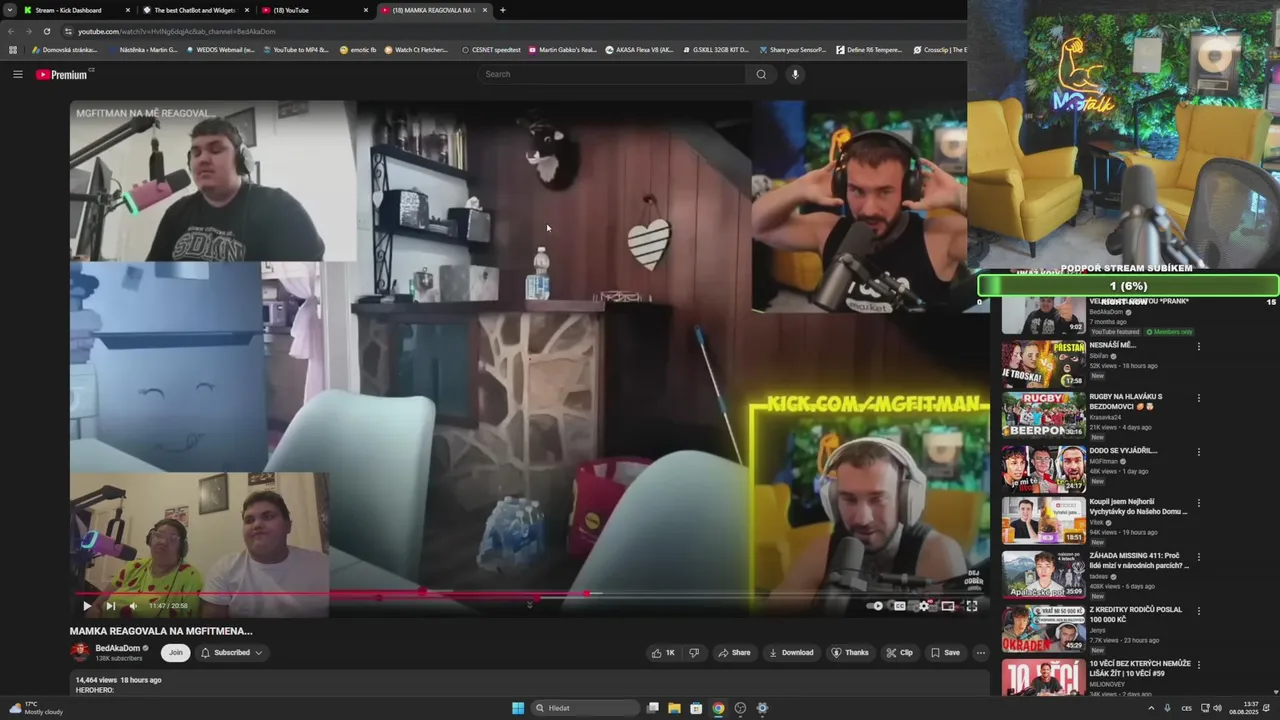Save the video to a playlist
Image resolution: width=1280 pixels, height=720 pixels.
point(945,653)
